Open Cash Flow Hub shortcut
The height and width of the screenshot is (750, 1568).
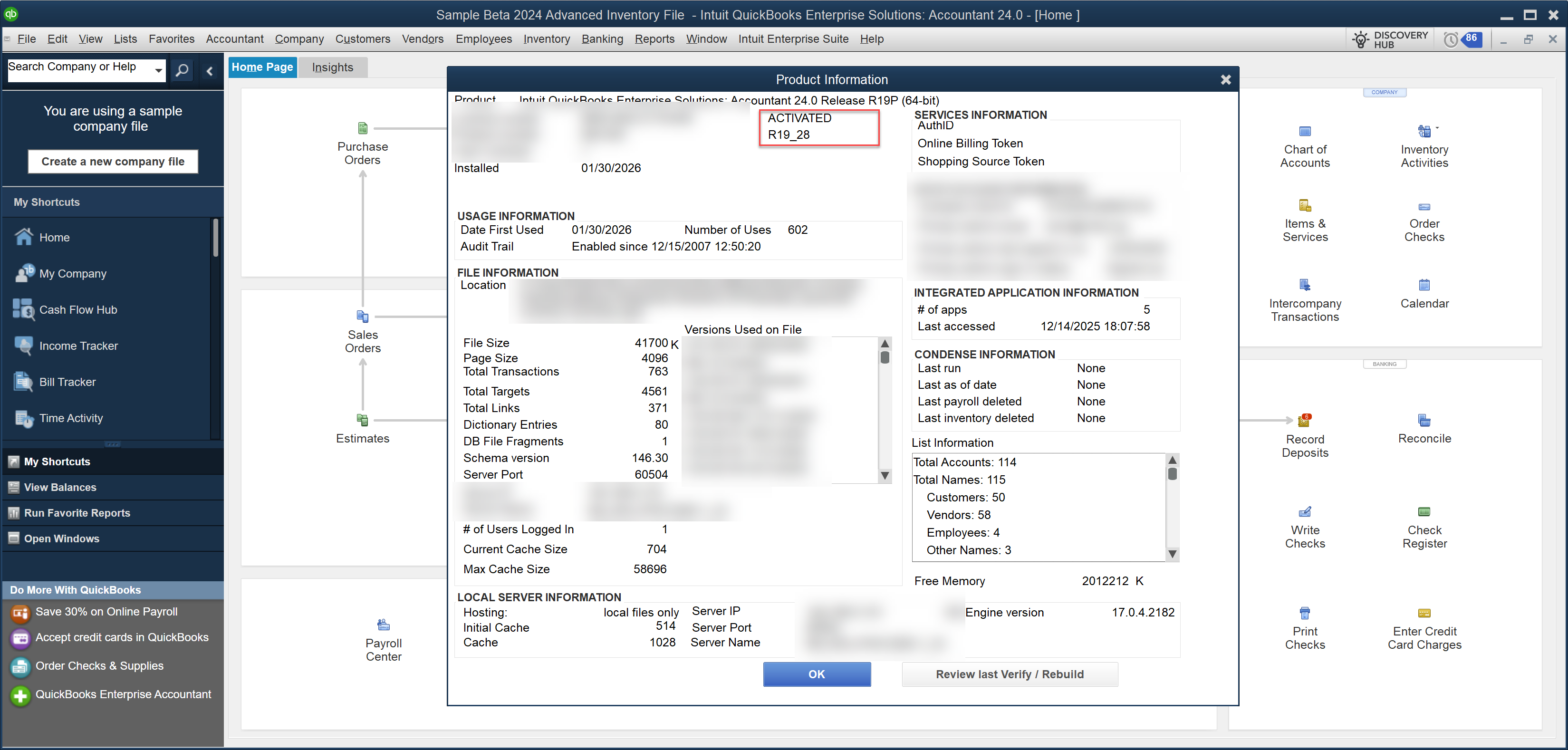[78, 310]
